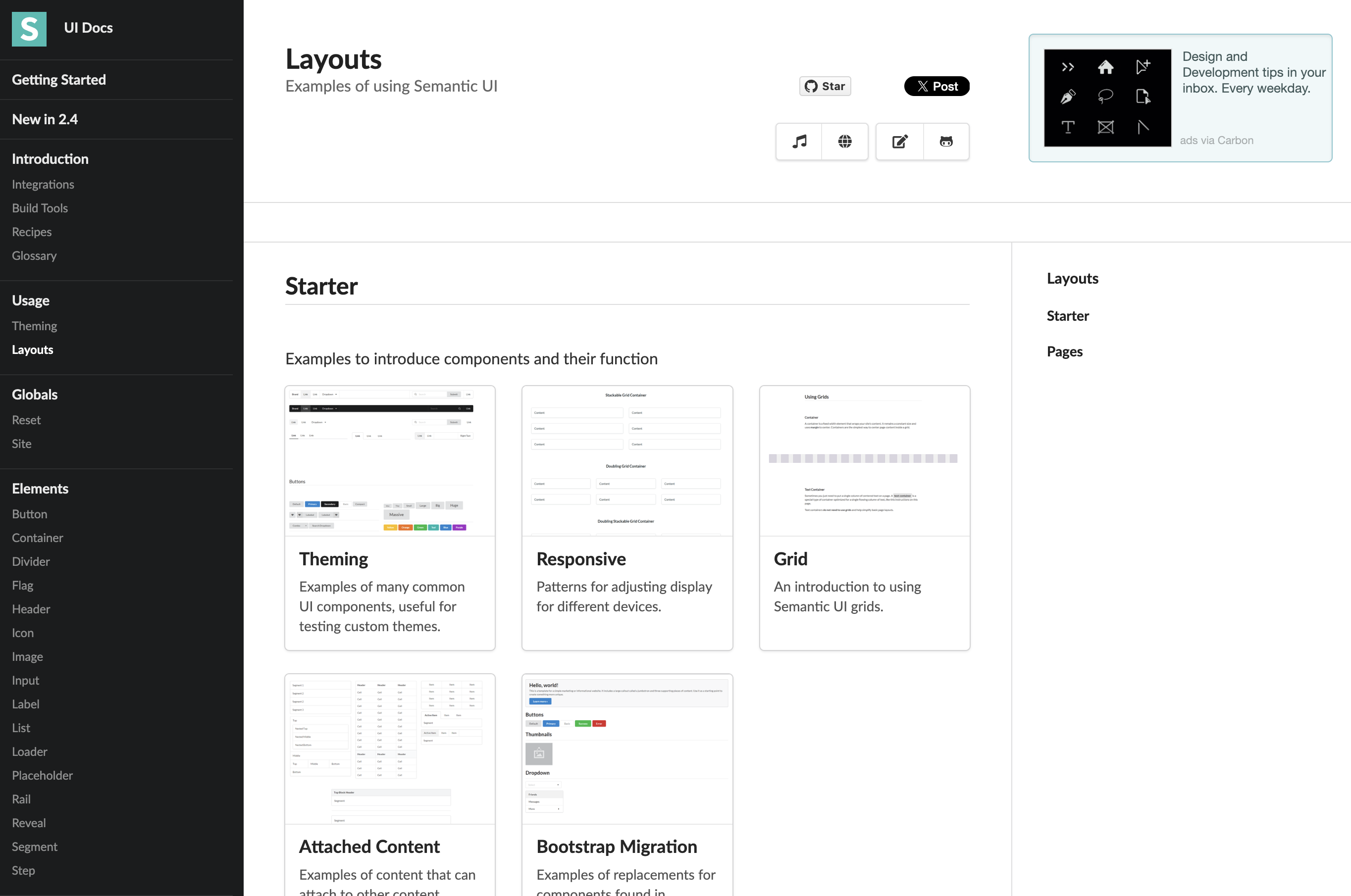Open the Site page in sidebar
The image size is (1351, 896).
coord(22,444)
